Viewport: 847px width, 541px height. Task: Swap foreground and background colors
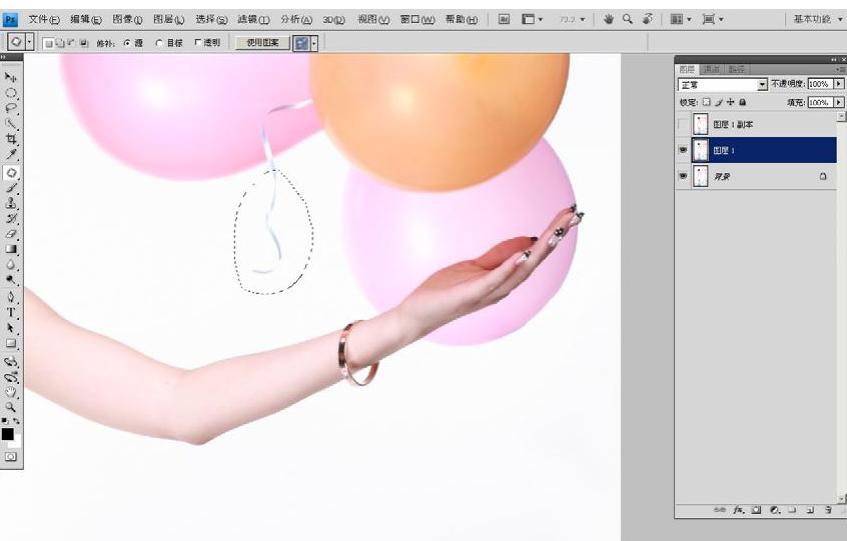(x=16, y=421)
